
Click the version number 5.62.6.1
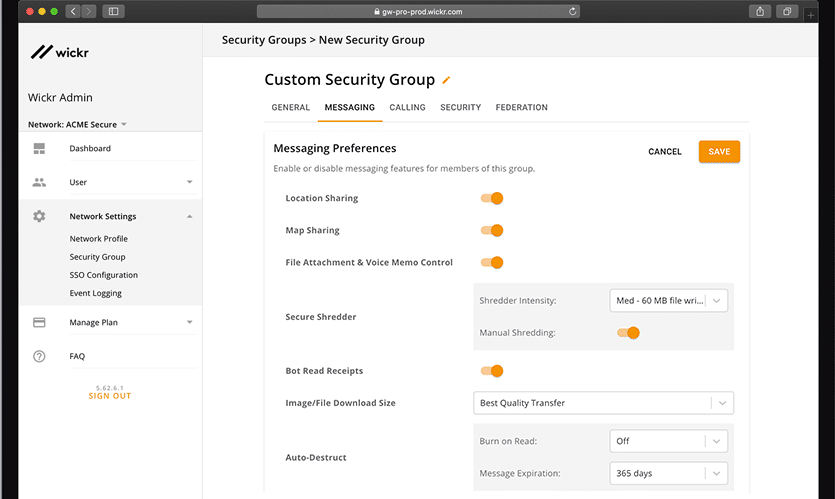[x=110, y=388]
